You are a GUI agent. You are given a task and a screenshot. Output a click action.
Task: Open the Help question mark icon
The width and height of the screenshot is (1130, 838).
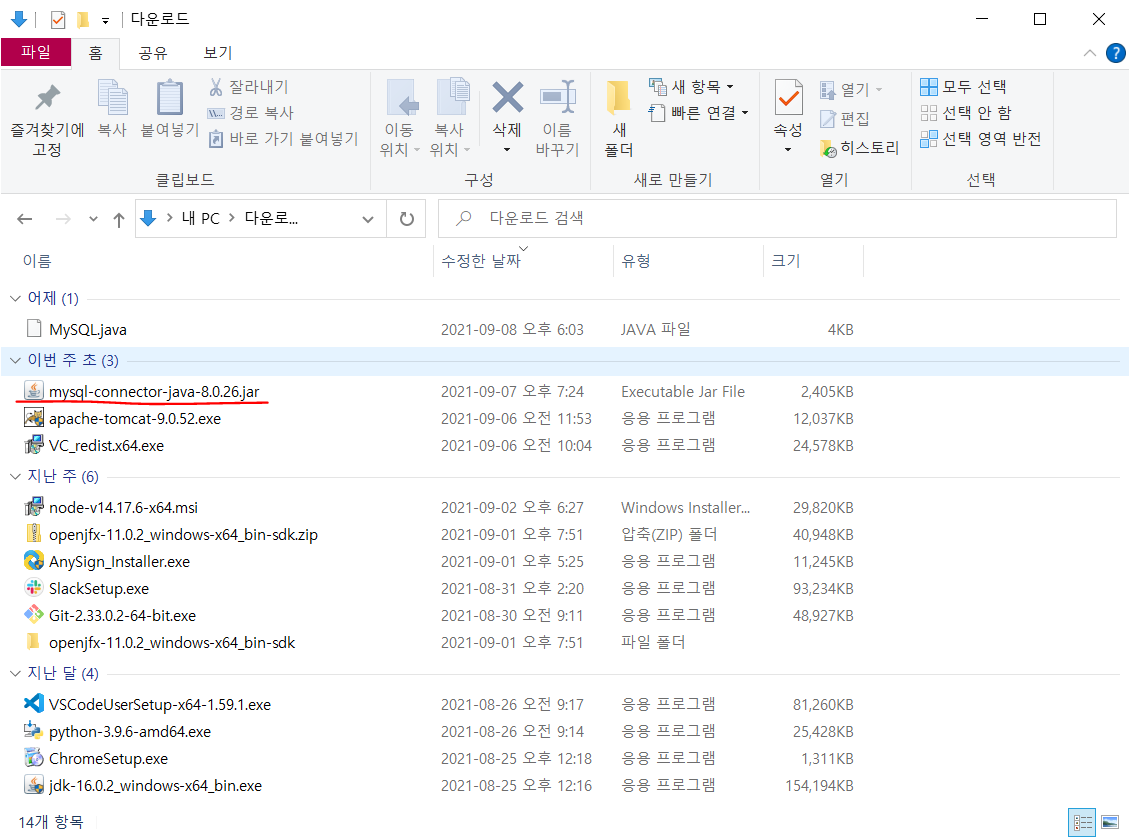(x=1115, y=53)
